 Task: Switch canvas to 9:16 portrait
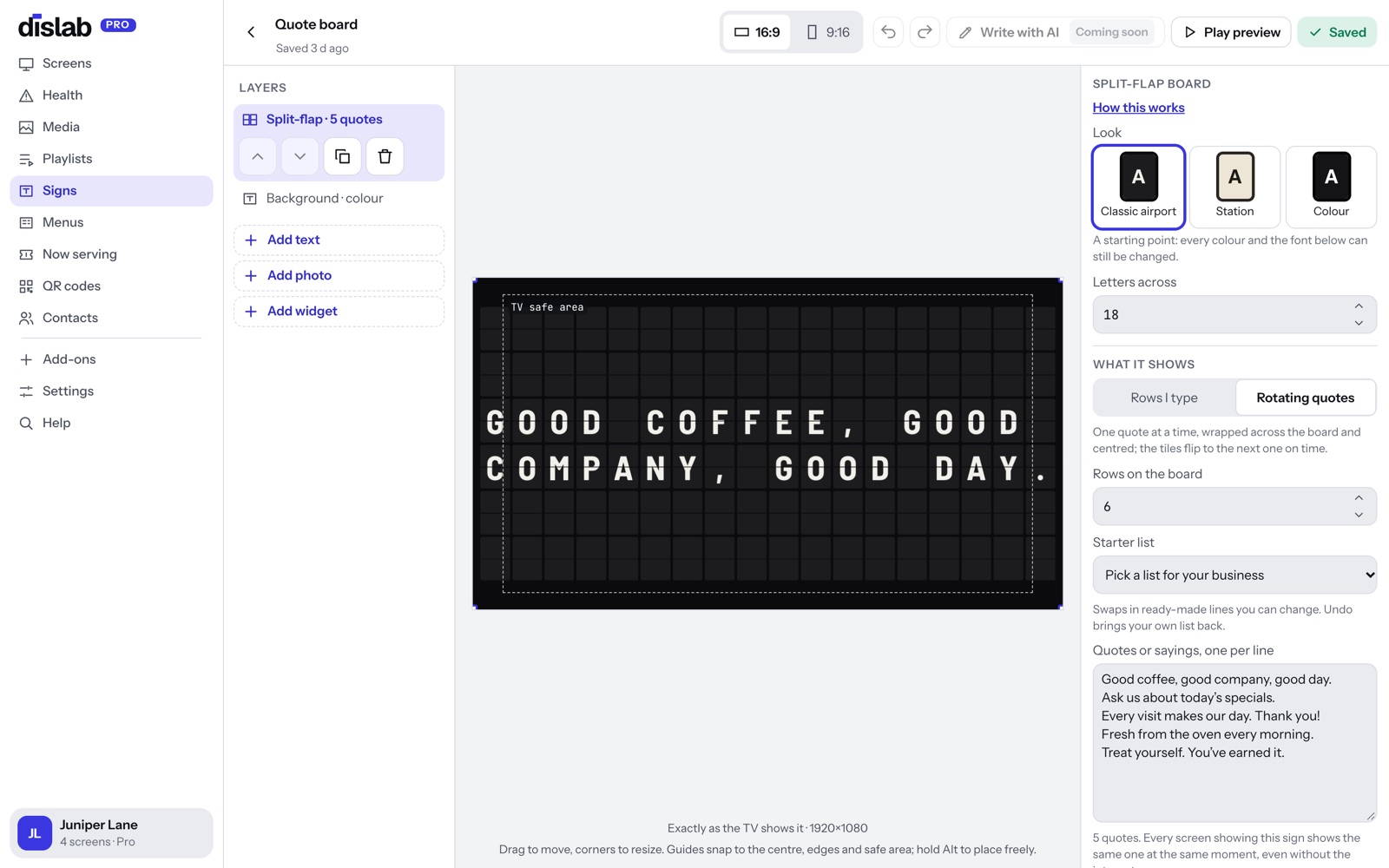[x=827, y=32]
